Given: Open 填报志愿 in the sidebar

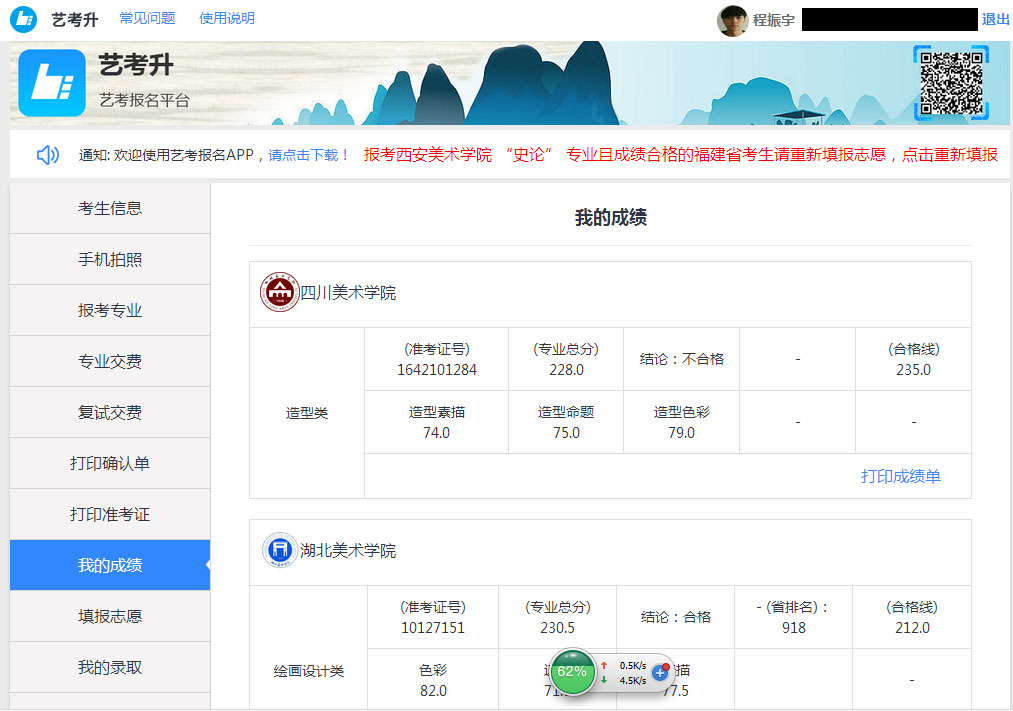Looking at the screenshot, I should (x=110, y=616).
